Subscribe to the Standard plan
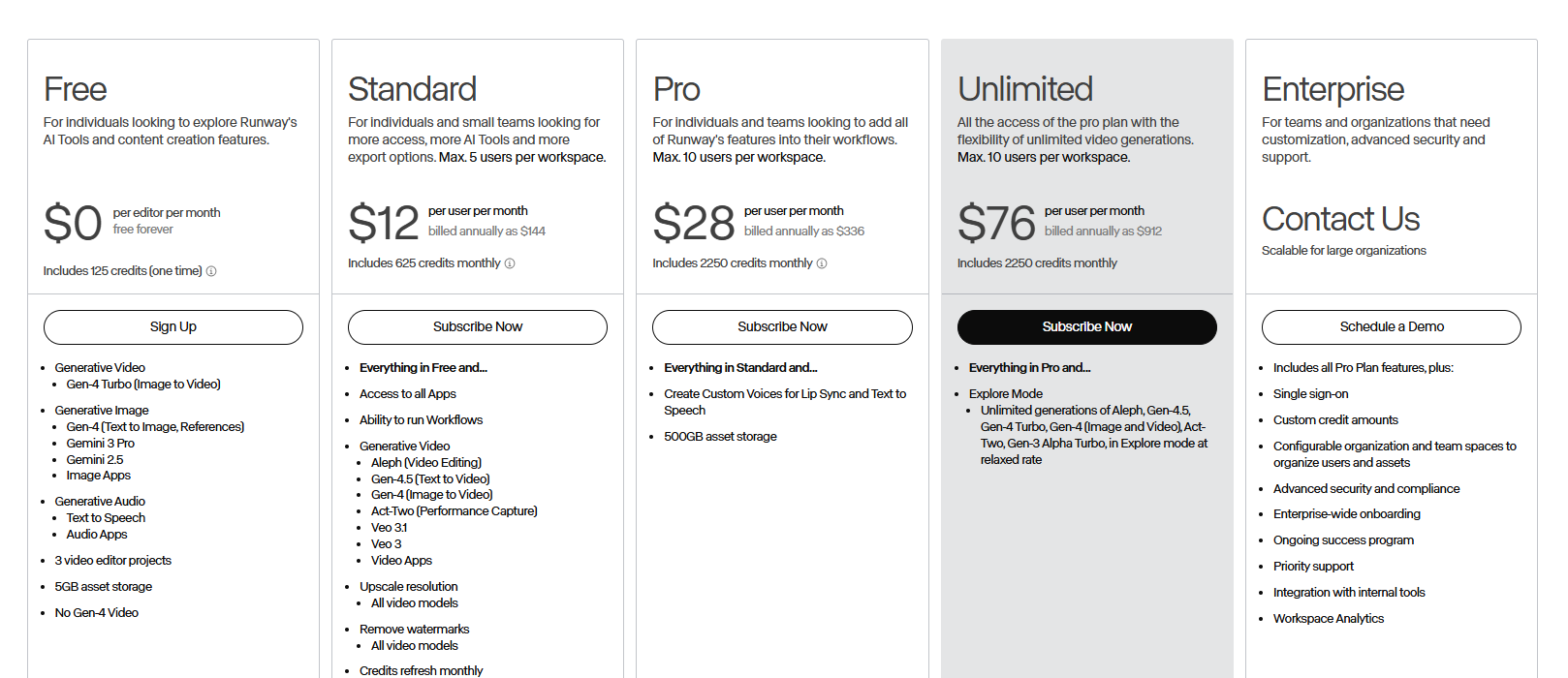This screenshot has width=1568, height=678. pos(477,327)
